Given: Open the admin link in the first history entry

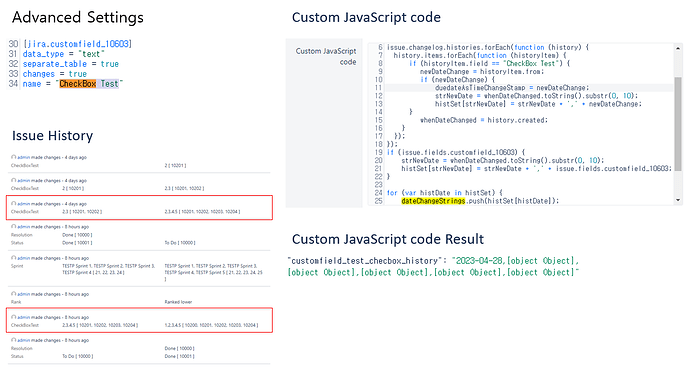Looking at the screenshot, I should click(x=24, y=158).
